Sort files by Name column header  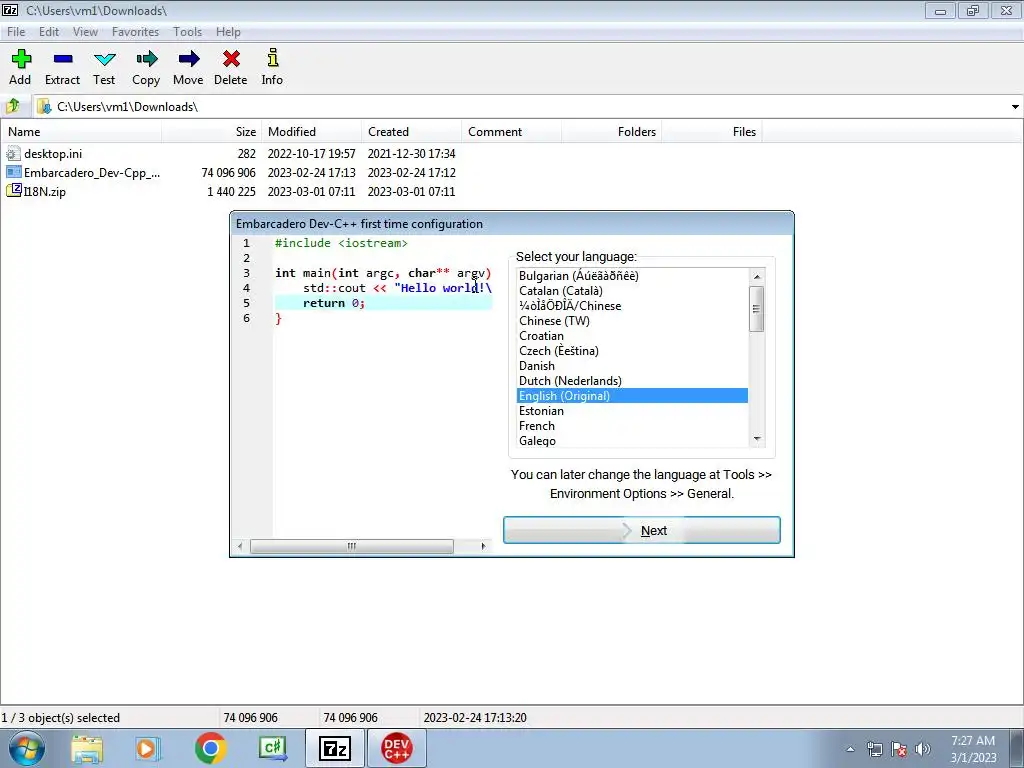(x=81, y=131)
